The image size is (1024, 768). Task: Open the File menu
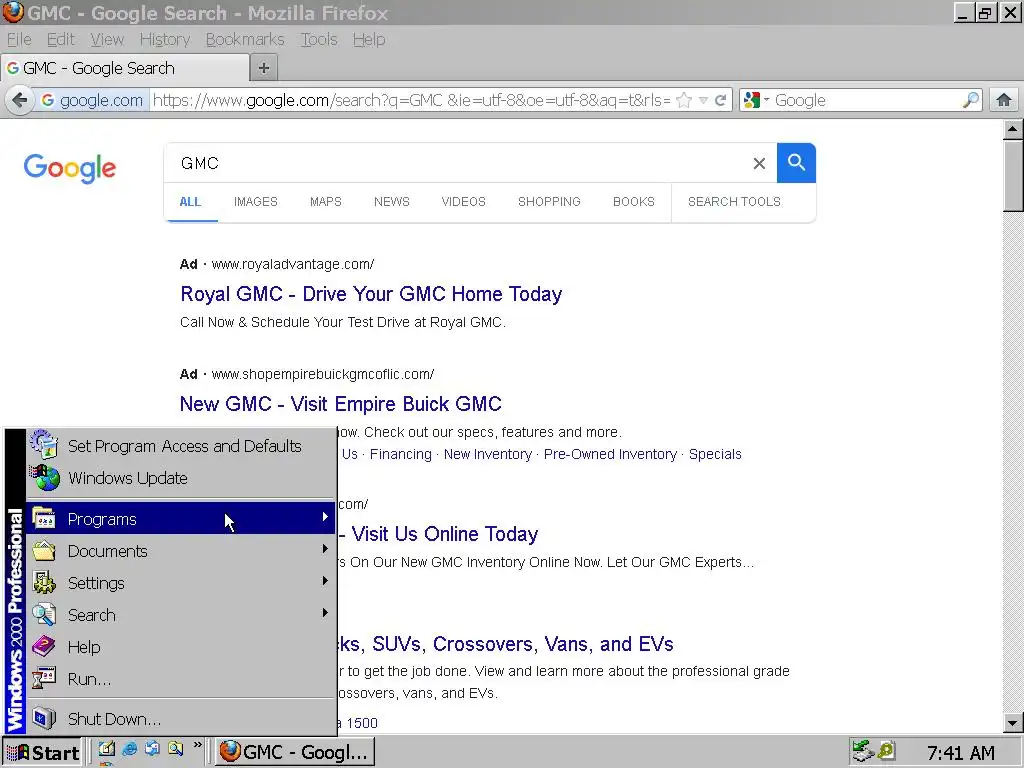coord(19,40)
